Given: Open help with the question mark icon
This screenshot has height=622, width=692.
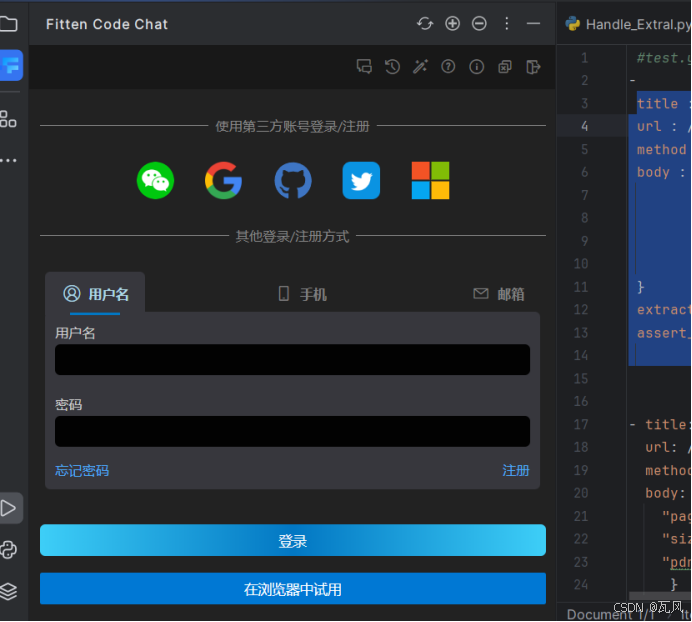Looking at the screenshot, I should click(x=448, y=67).
